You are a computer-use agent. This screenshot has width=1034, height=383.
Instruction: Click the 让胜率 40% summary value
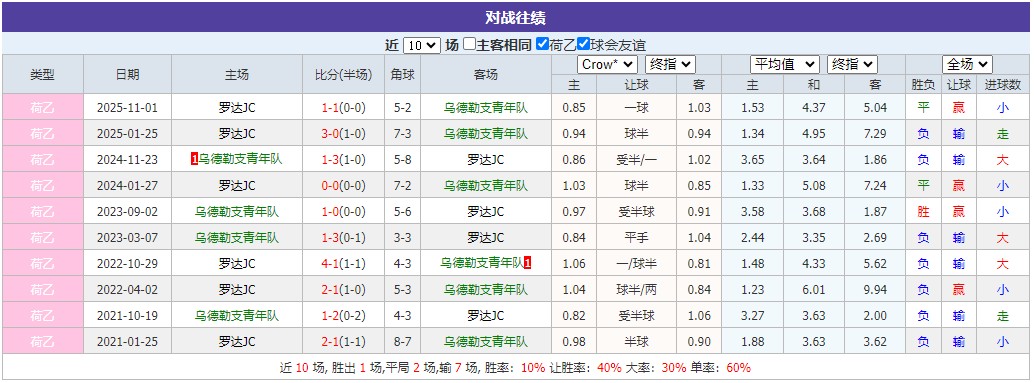pos(608,368)
